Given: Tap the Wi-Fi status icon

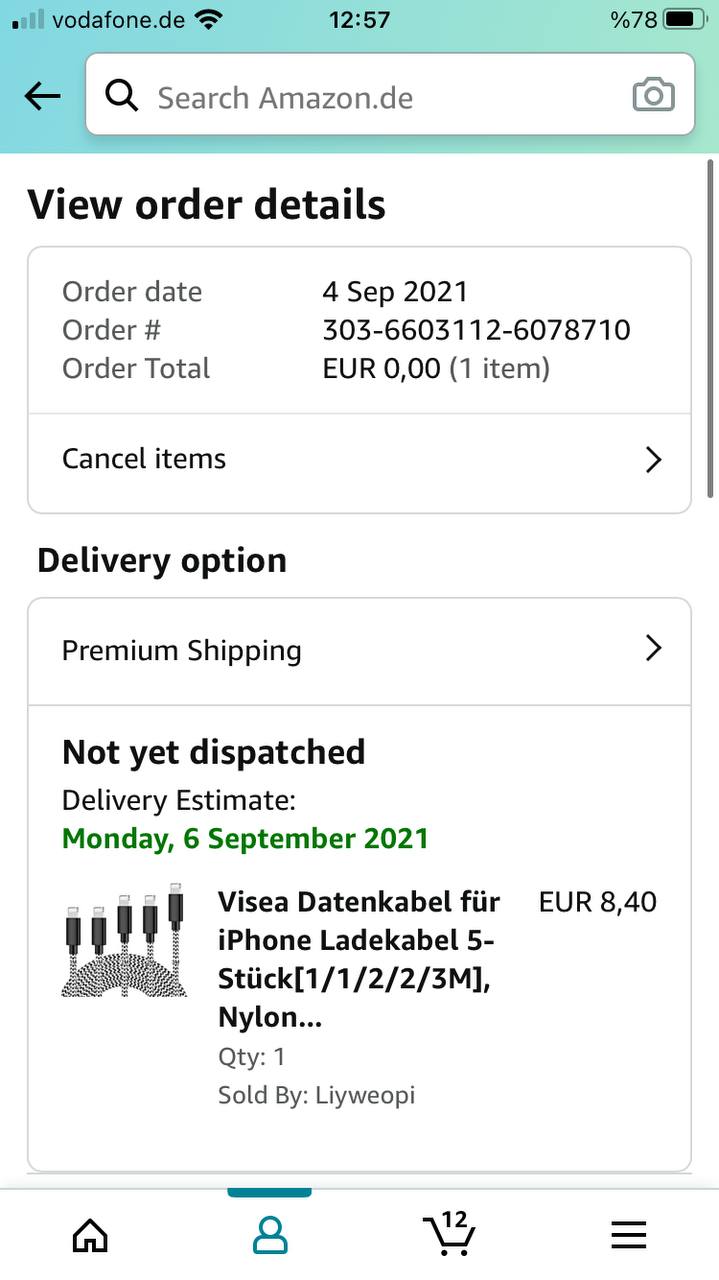Looking at the screenshot, I should [209, 19].
